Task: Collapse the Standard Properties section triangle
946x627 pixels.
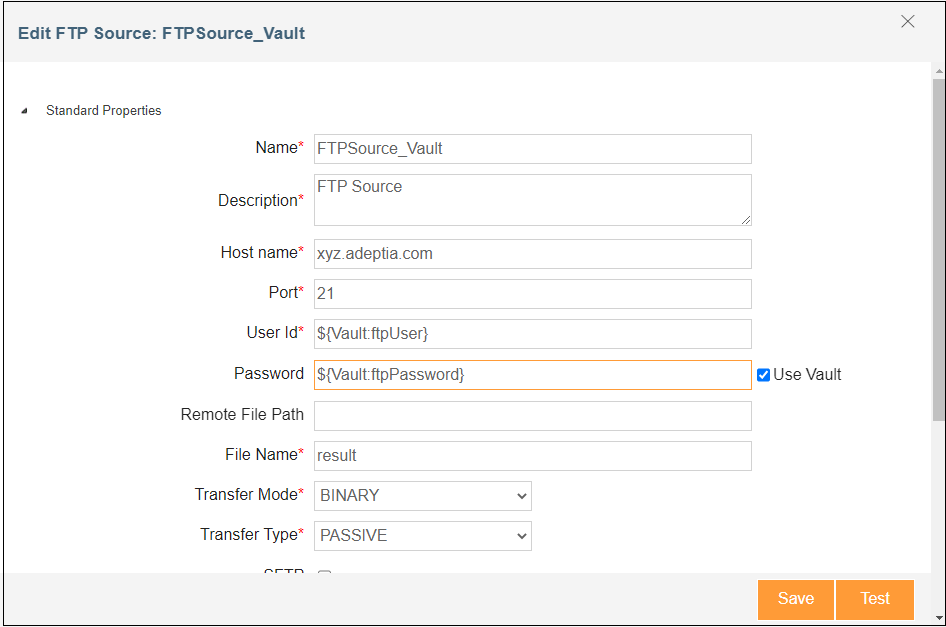Action: [x=24, y=111]
